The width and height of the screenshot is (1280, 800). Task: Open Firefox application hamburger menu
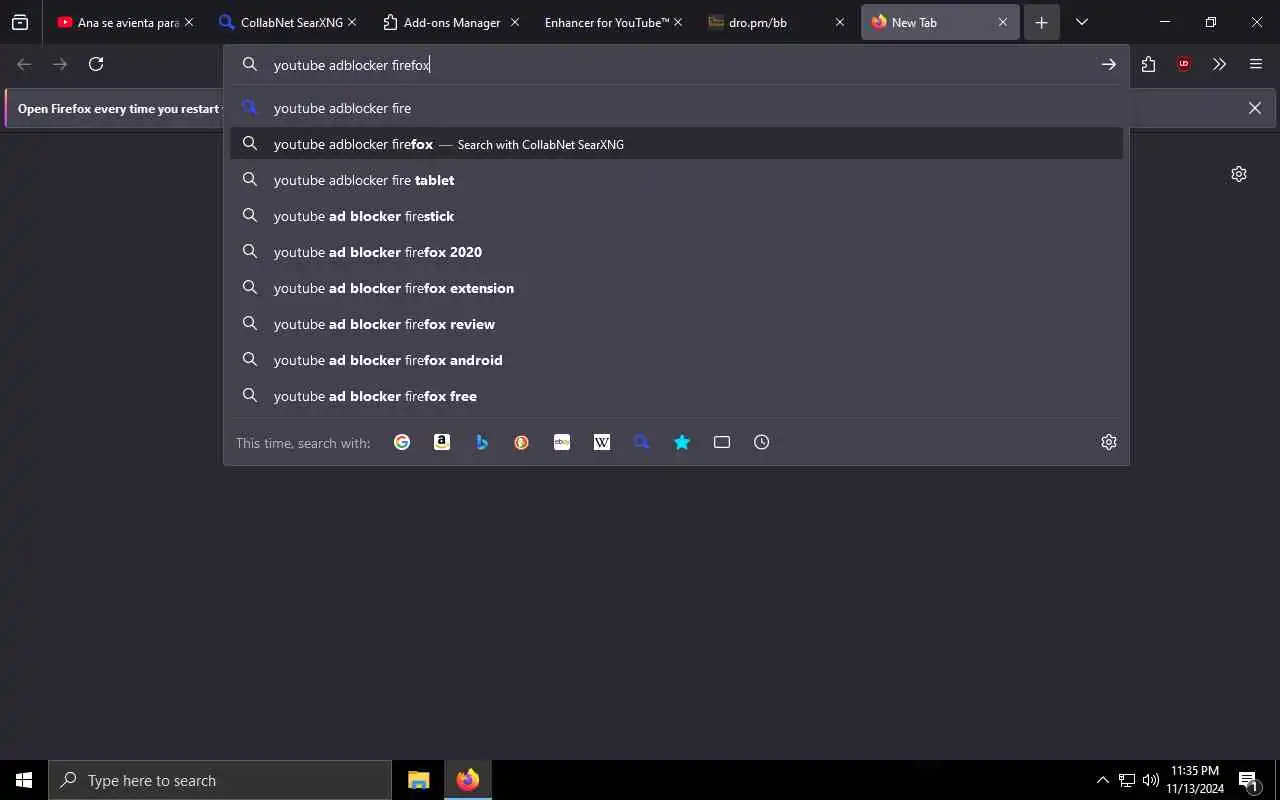(x=1256, y=64)
